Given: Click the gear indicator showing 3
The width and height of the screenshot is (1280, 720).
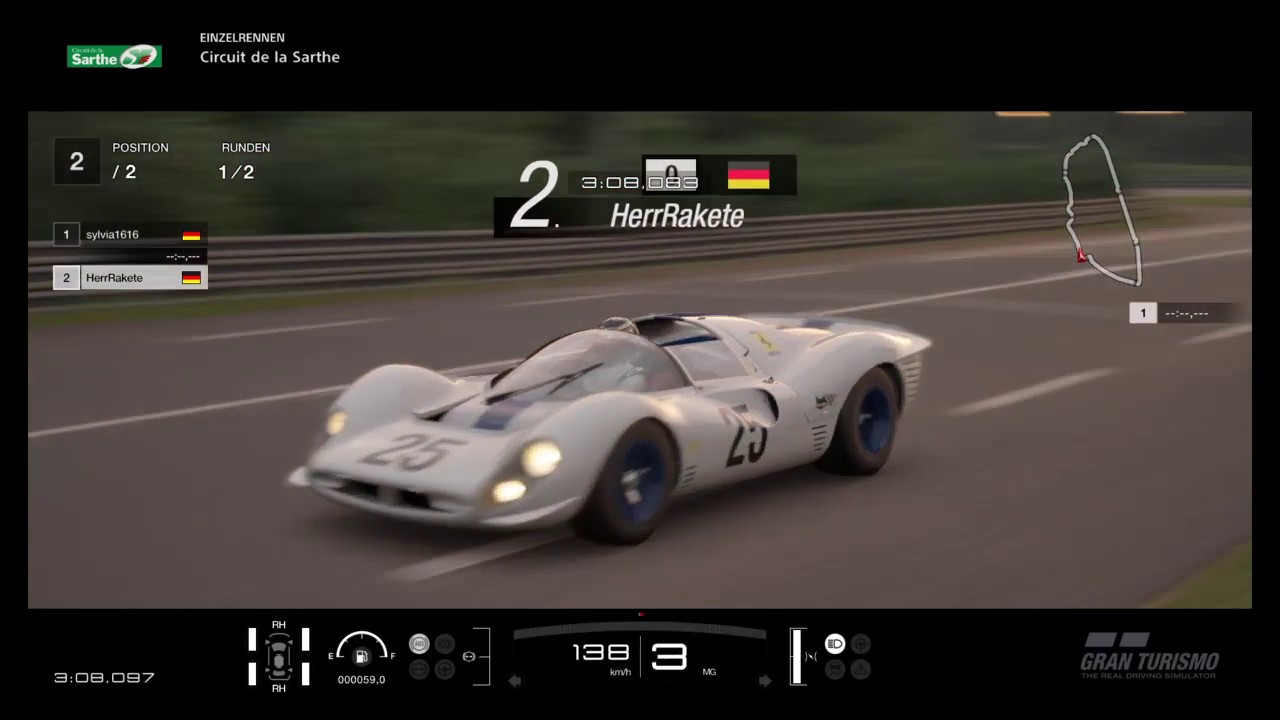Looking at the screenshot, I should [669, 656].
